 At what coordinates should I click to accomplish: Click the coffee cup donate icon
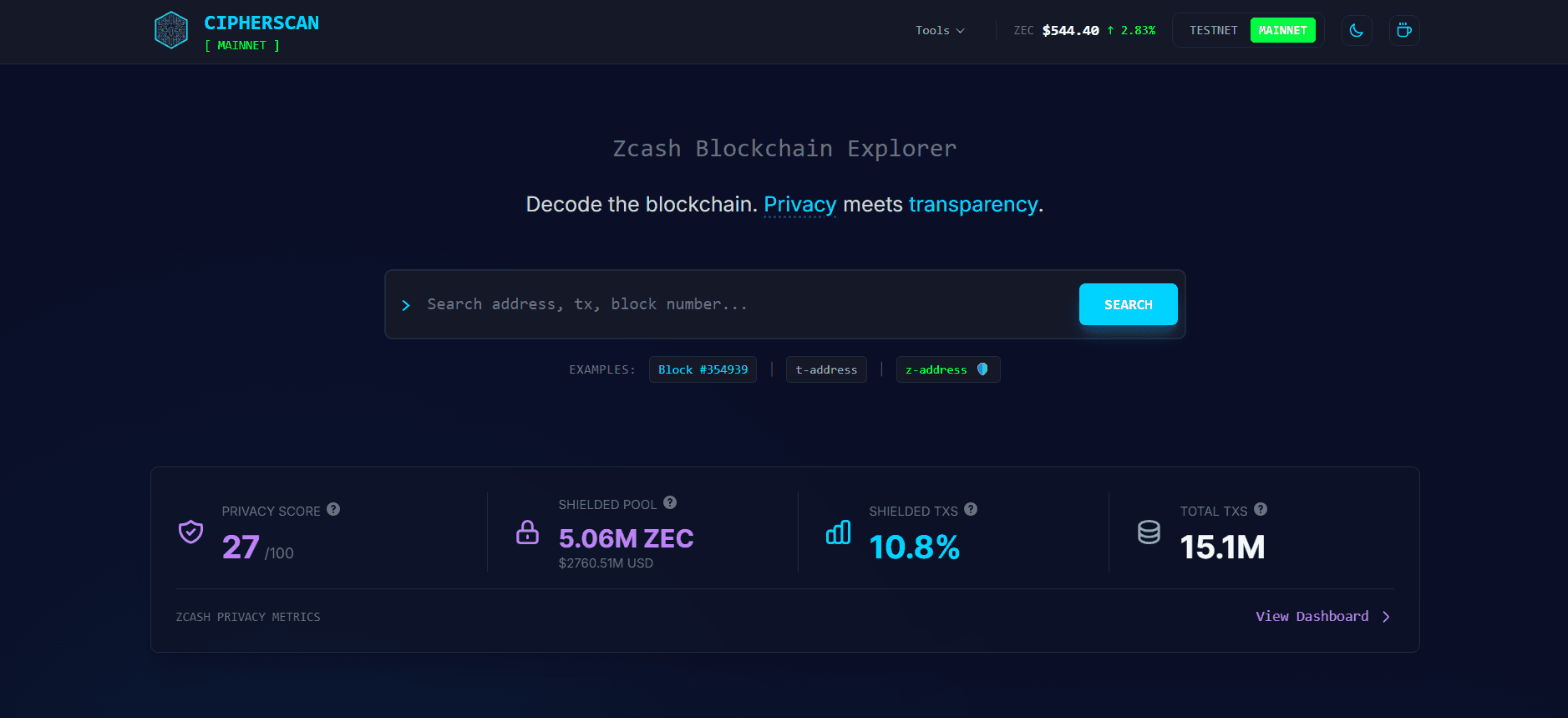pyautogui.click(x=1404, y=31)
